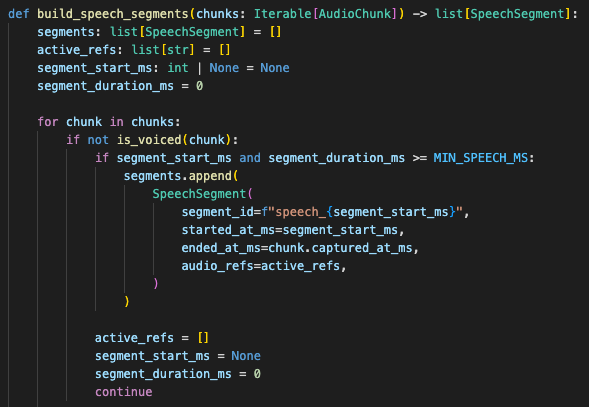
Task: Click the AudioChunk type name
Action: pos(355,14)
